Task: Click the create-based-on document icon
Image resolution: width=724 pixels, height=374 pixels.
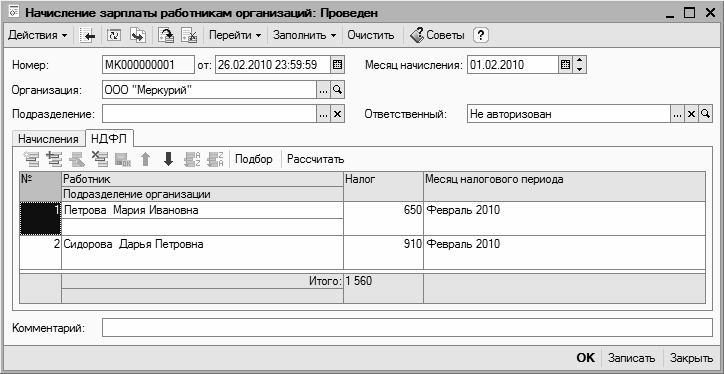Action: click(137, 36)
